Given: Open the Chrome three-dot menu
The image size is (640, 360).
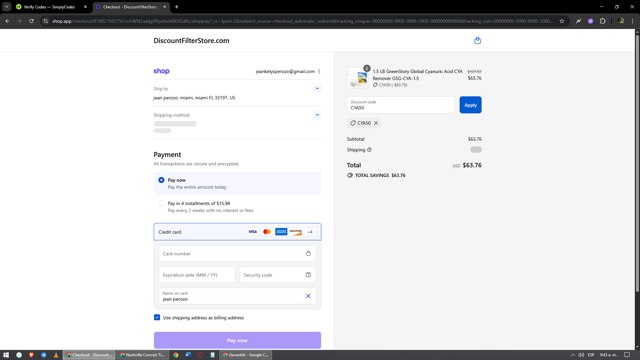Looking at the screenshot, I should pos(632,21).
